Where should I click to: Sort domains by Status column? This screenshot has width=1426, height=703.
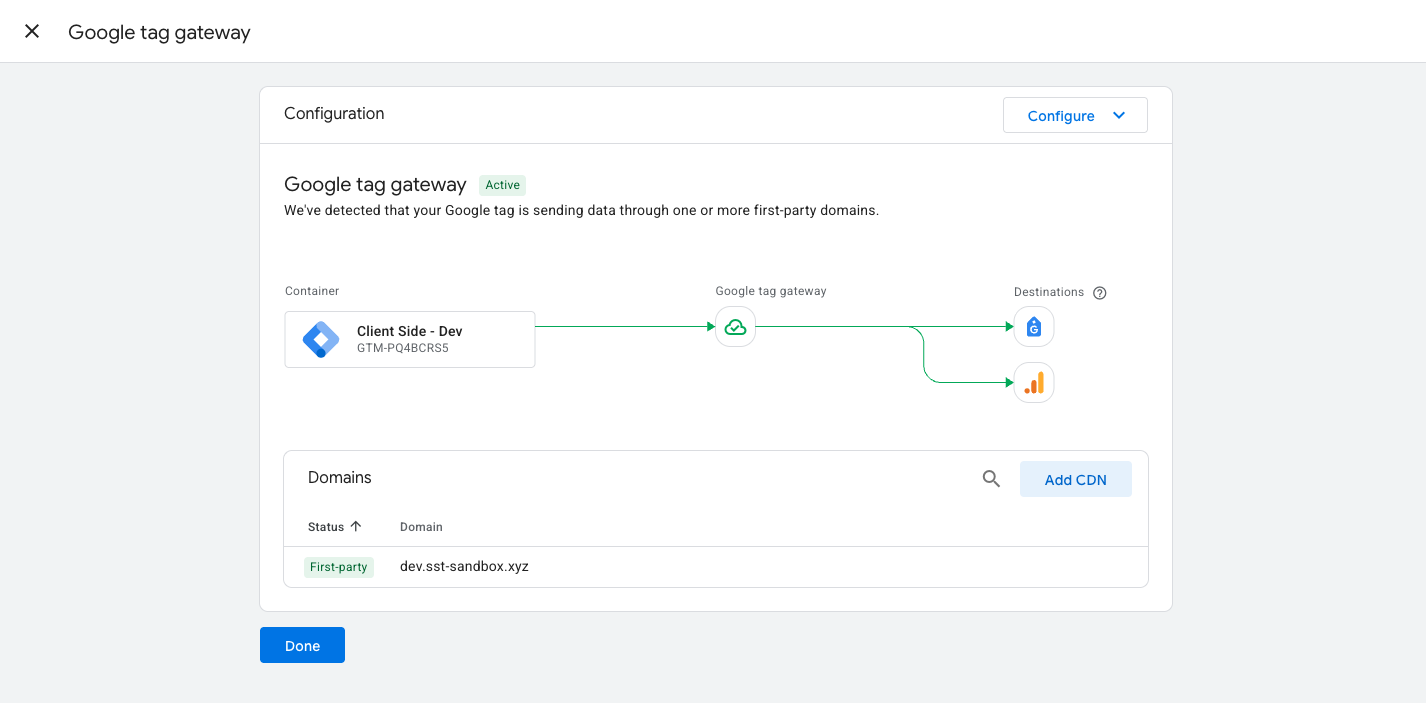point(335,527)
